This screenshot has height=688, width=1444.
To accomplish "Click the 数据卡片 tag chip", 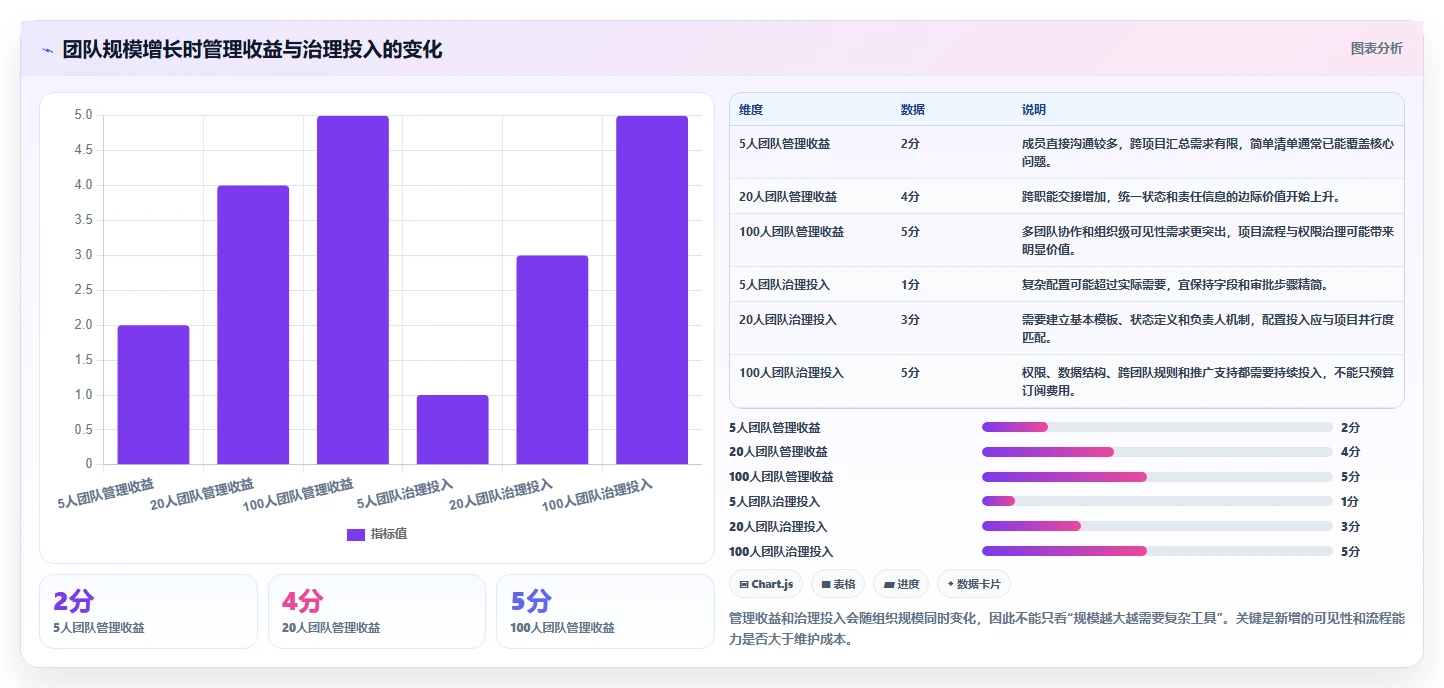I will 974,584.
